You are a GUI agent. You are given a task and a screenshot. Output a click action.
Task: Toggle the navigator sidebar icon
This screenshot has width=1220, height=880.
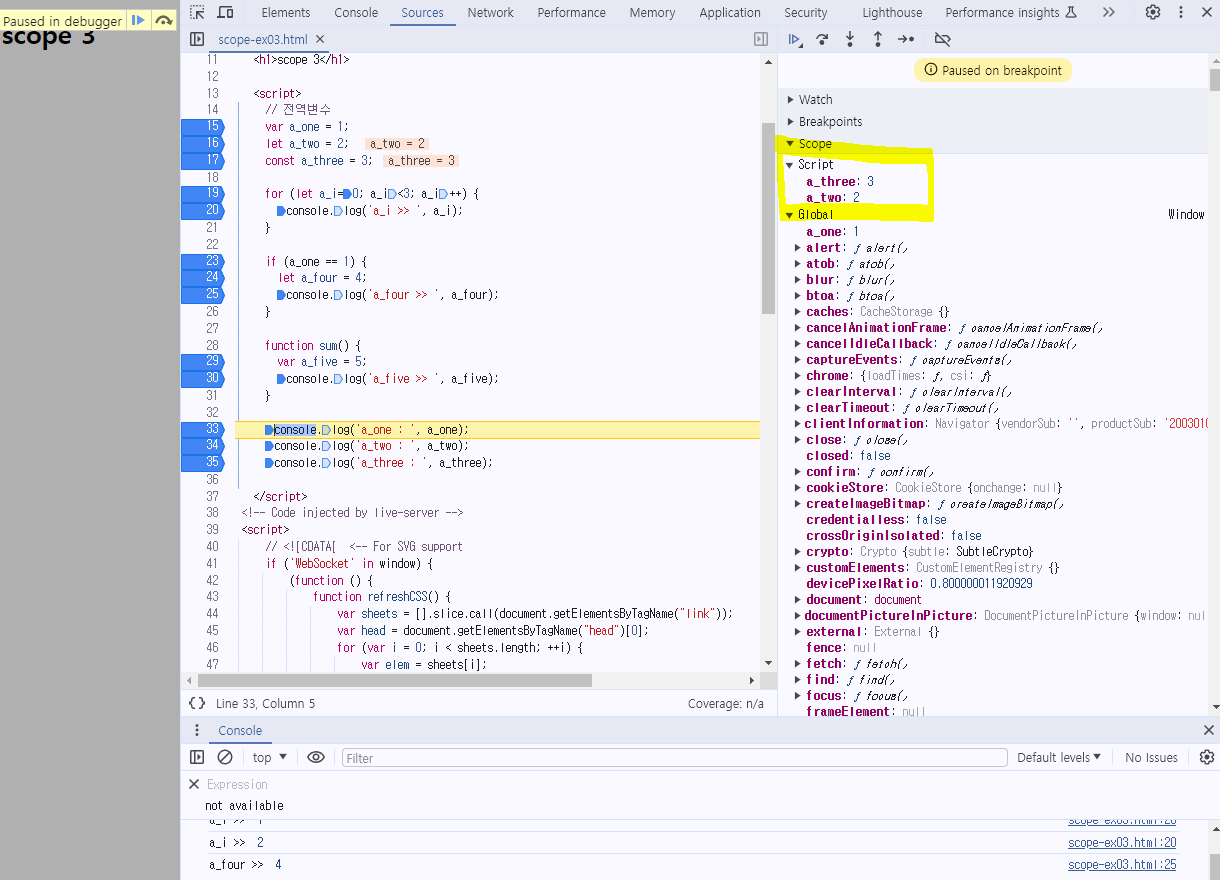tap(197, 39)
